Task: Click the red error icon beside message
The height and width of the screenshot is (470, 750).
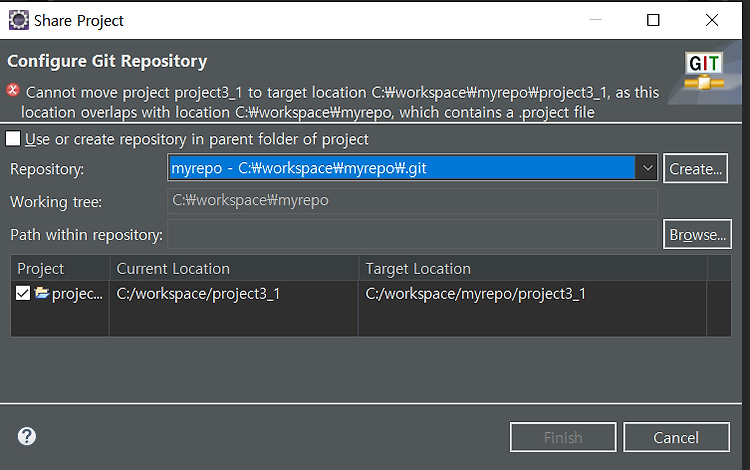Action: pos(13,89)
